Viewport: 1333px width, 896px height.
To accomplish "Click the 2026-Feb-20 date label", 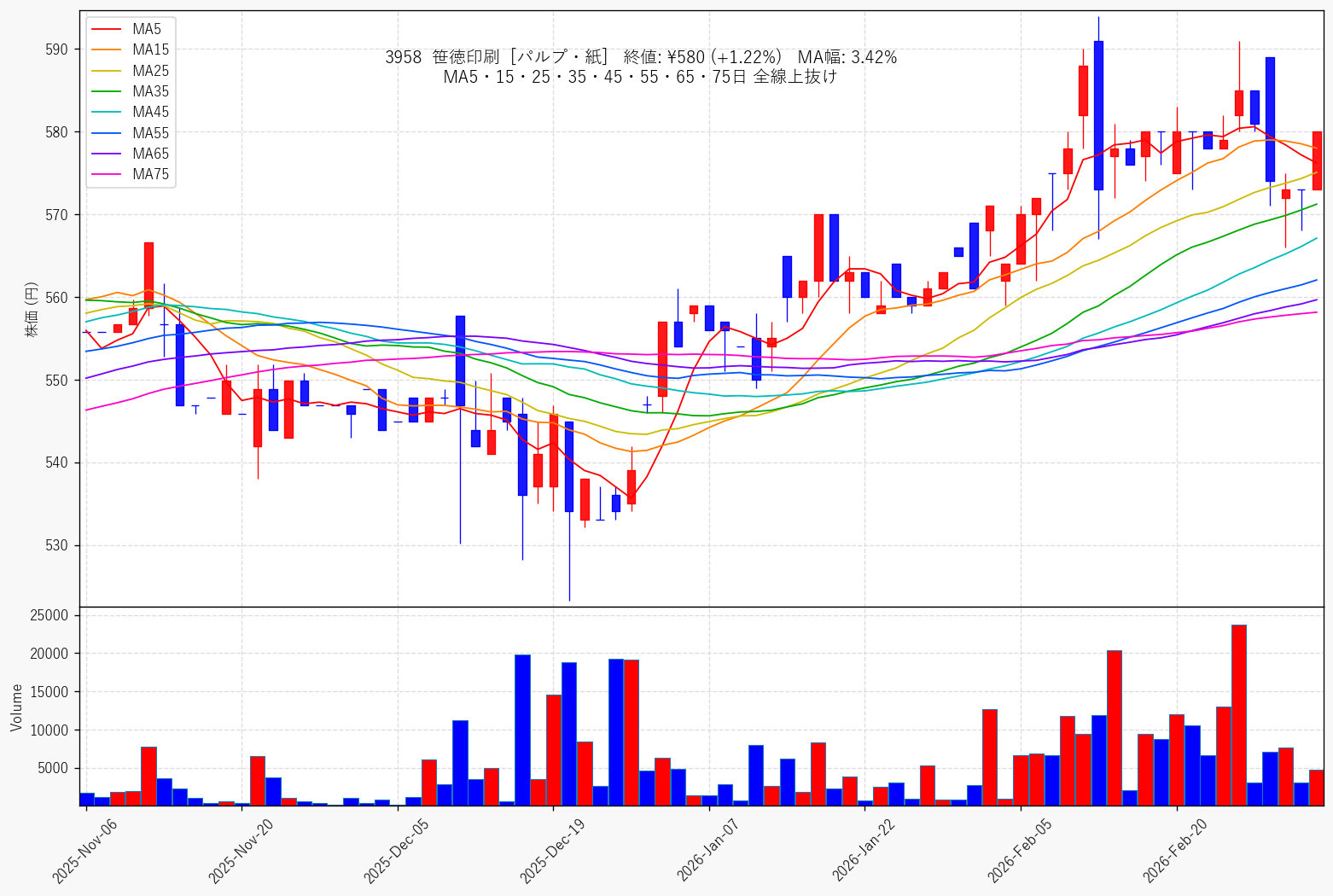I will point(1175,851).
